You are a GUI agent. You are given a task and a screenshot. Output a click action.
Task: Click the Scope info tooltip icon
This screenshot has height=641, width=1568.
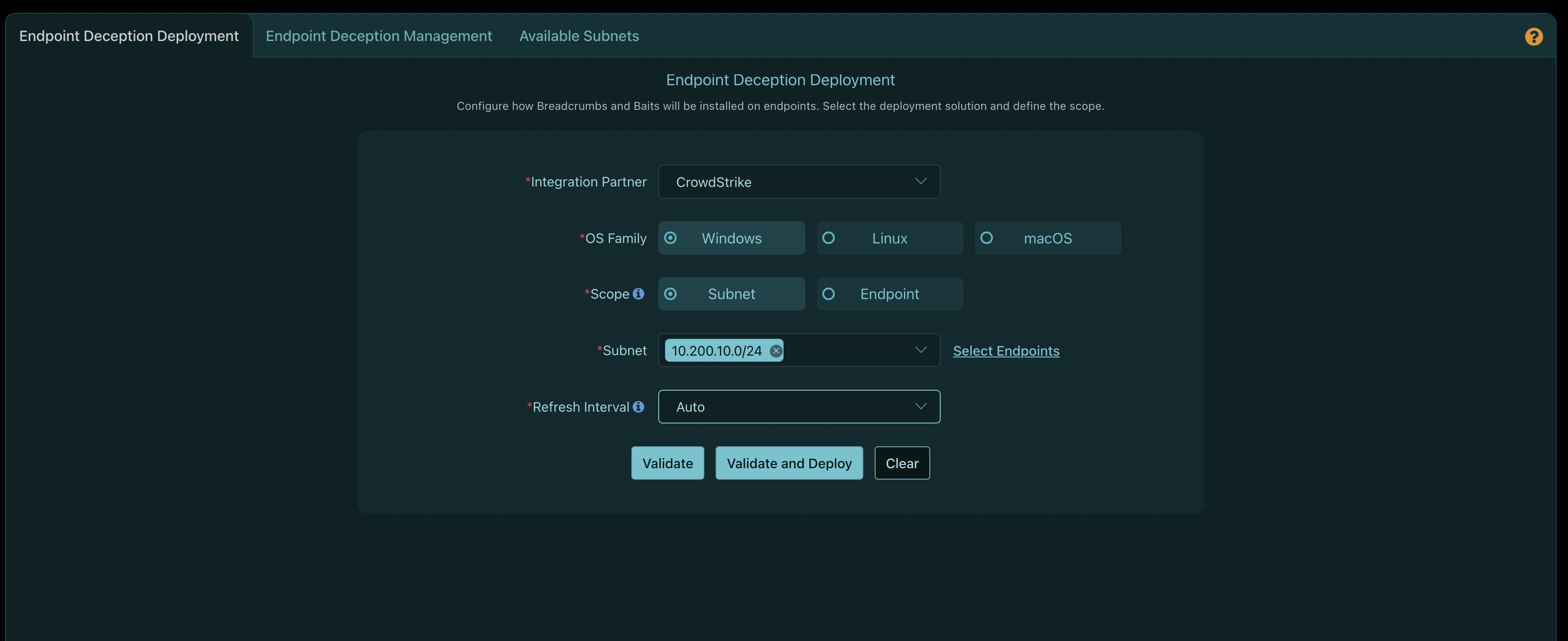pos(639,293)
